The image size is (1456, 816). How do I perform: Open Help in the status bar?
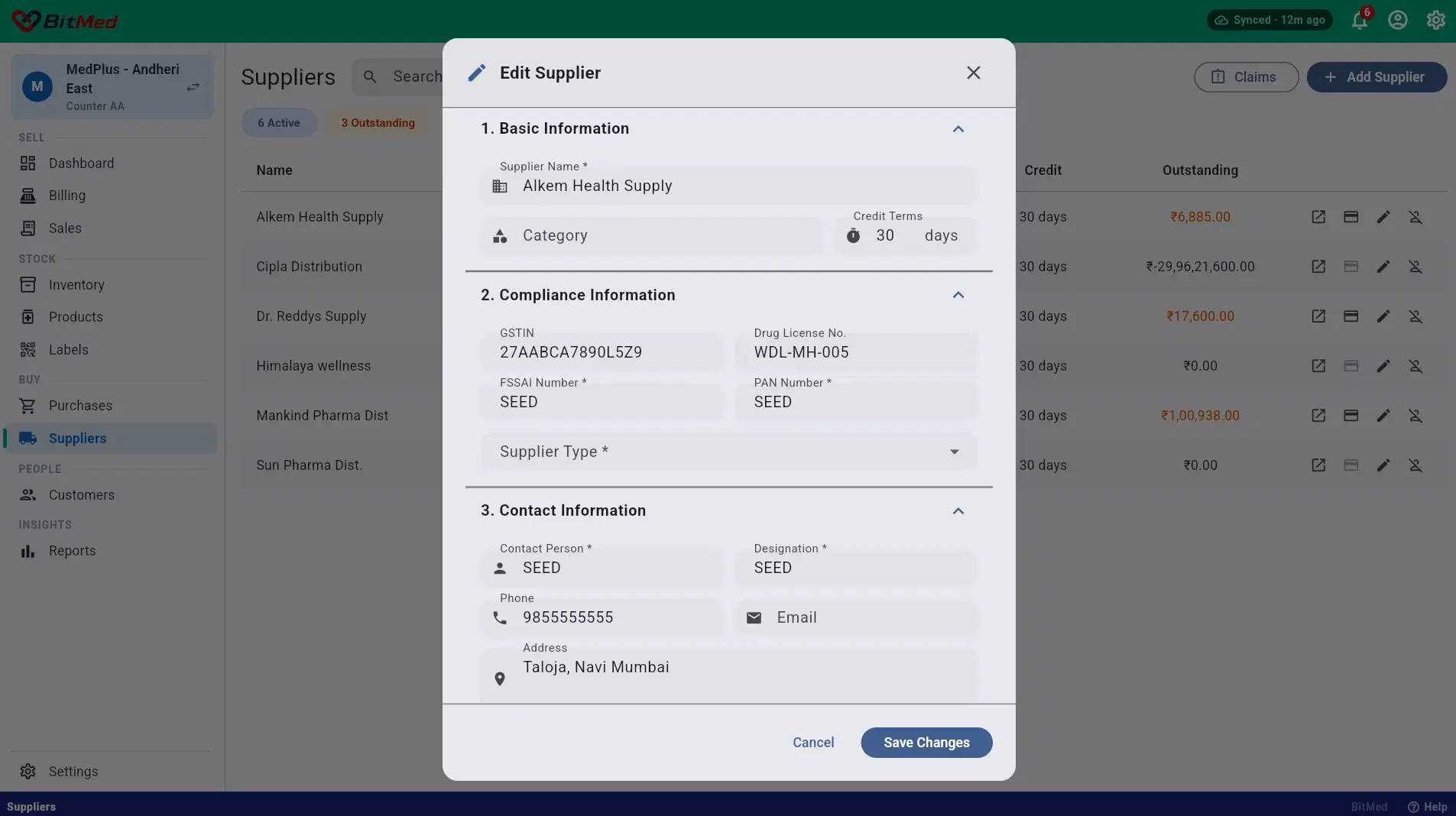click(1428, 807)
